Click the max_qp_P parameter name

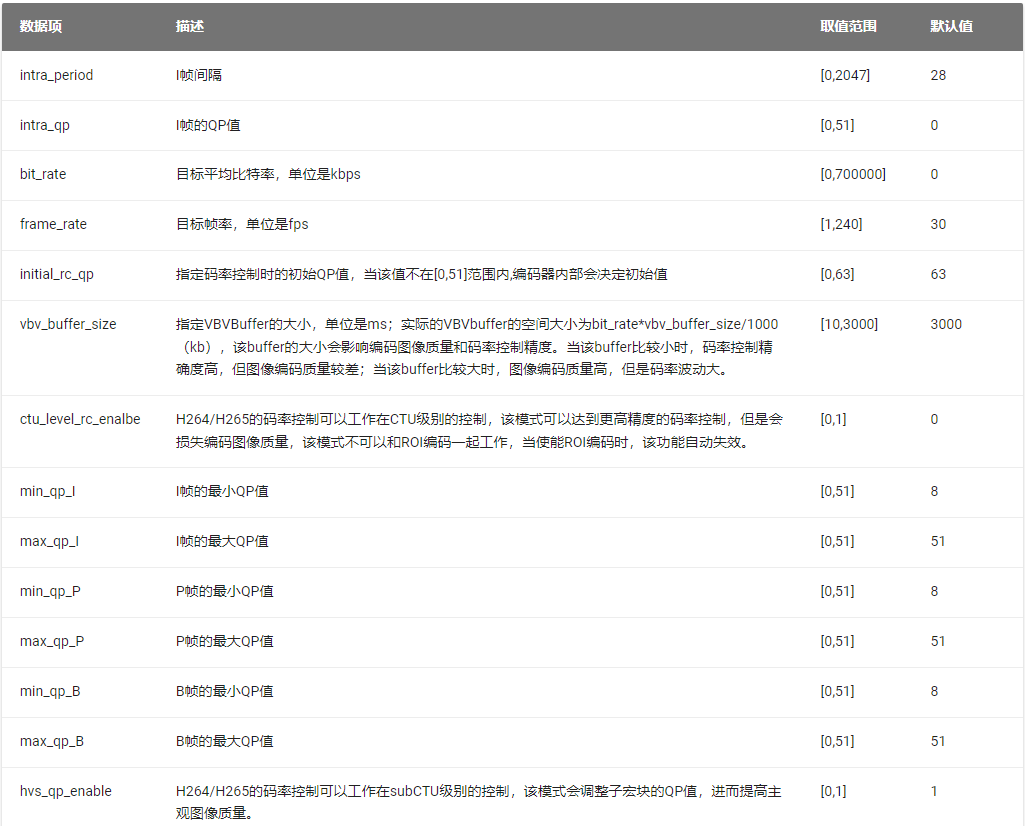pyautogui.click(x=52, y=642)
